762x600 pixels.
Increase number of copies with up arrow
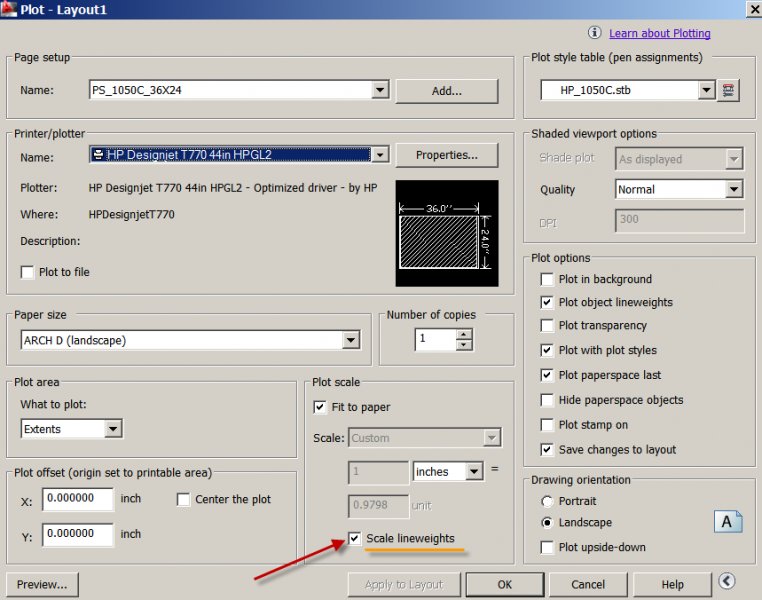(464, 335)
